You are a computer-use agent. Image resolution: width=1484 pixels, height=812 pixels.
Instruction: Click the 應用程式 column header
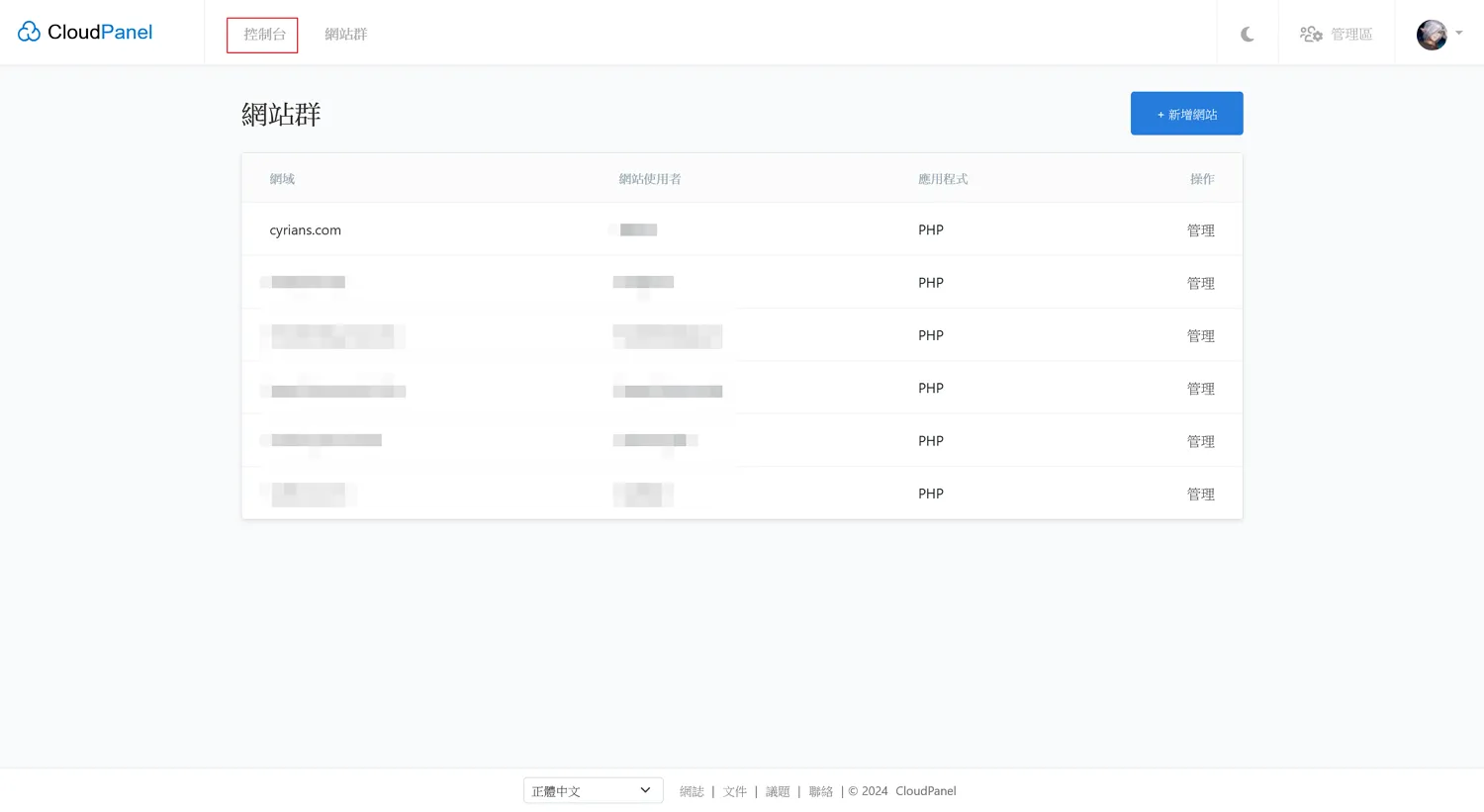pos(942,179)
